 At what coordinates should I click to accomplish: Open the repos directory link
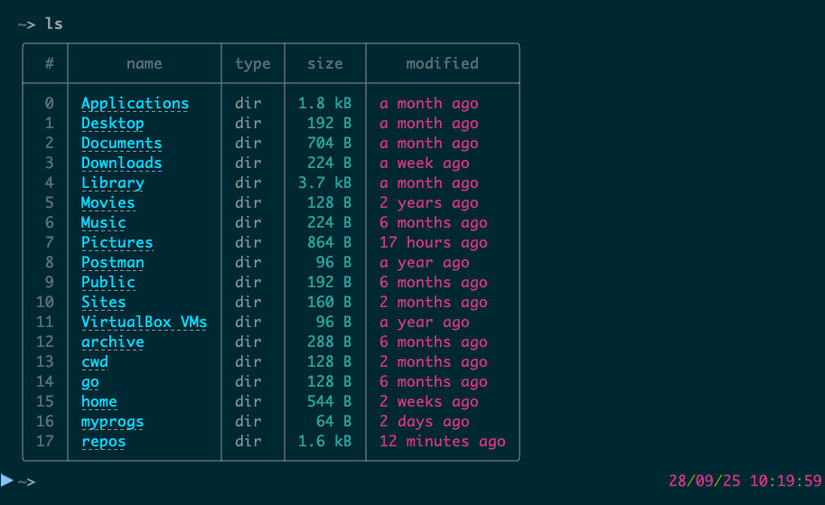pyautogui.click(x=103, y=442)
